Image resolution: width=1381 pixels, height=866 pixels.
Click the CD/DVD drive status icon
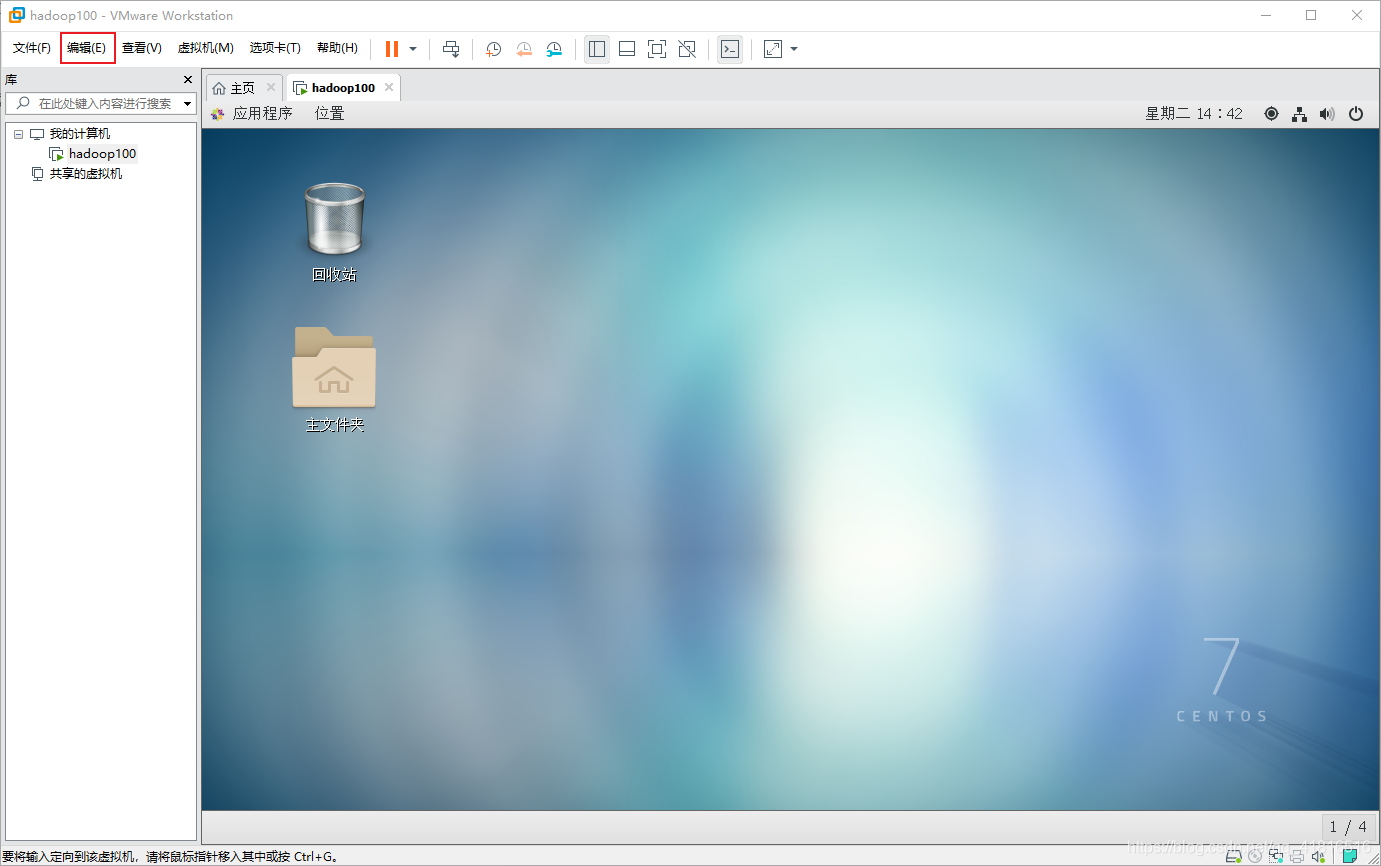[1255, 856]
